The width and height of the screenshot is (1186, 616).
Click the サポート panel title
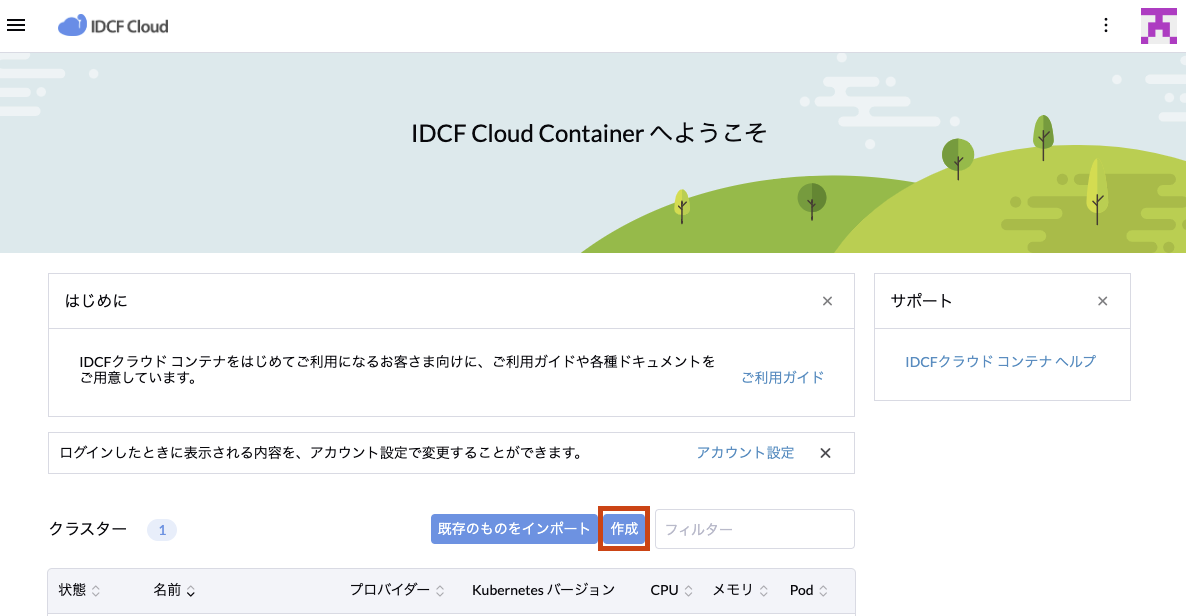pos(921,301)
